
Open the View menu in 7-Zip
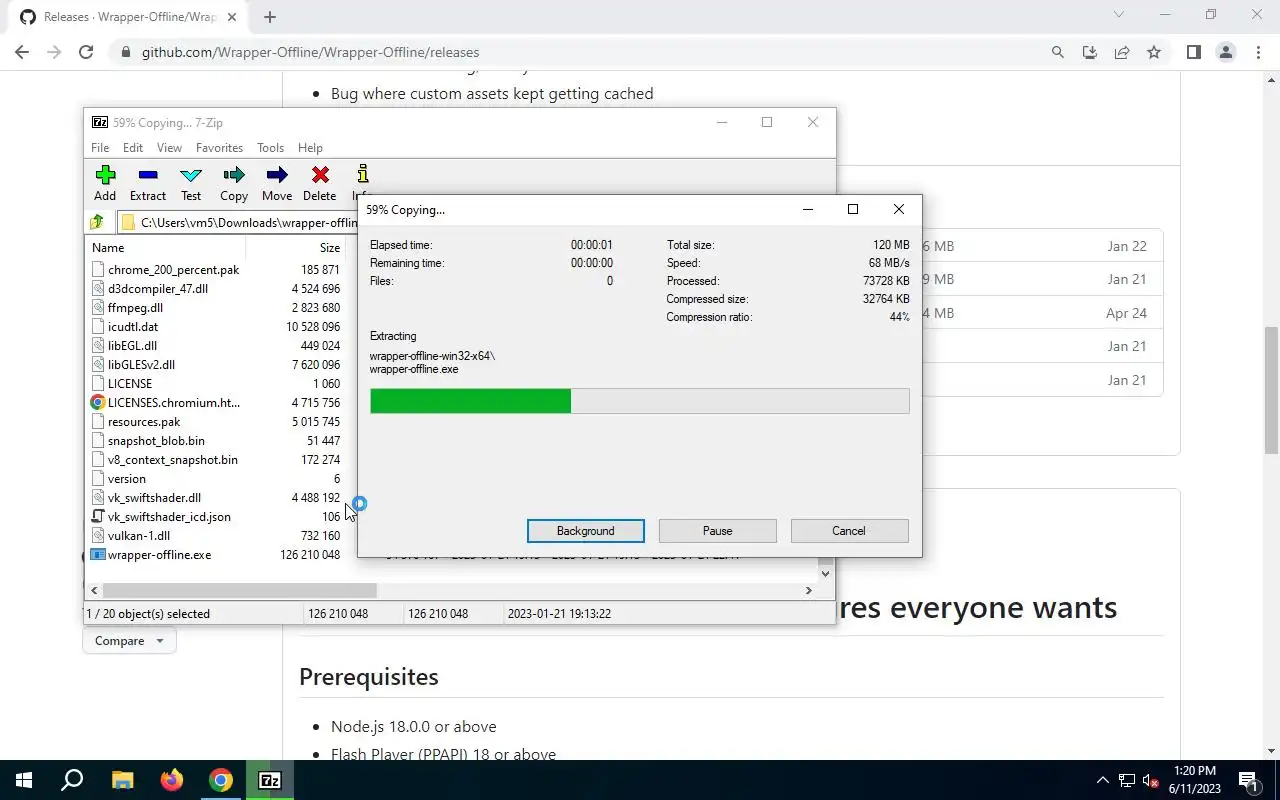169,148
